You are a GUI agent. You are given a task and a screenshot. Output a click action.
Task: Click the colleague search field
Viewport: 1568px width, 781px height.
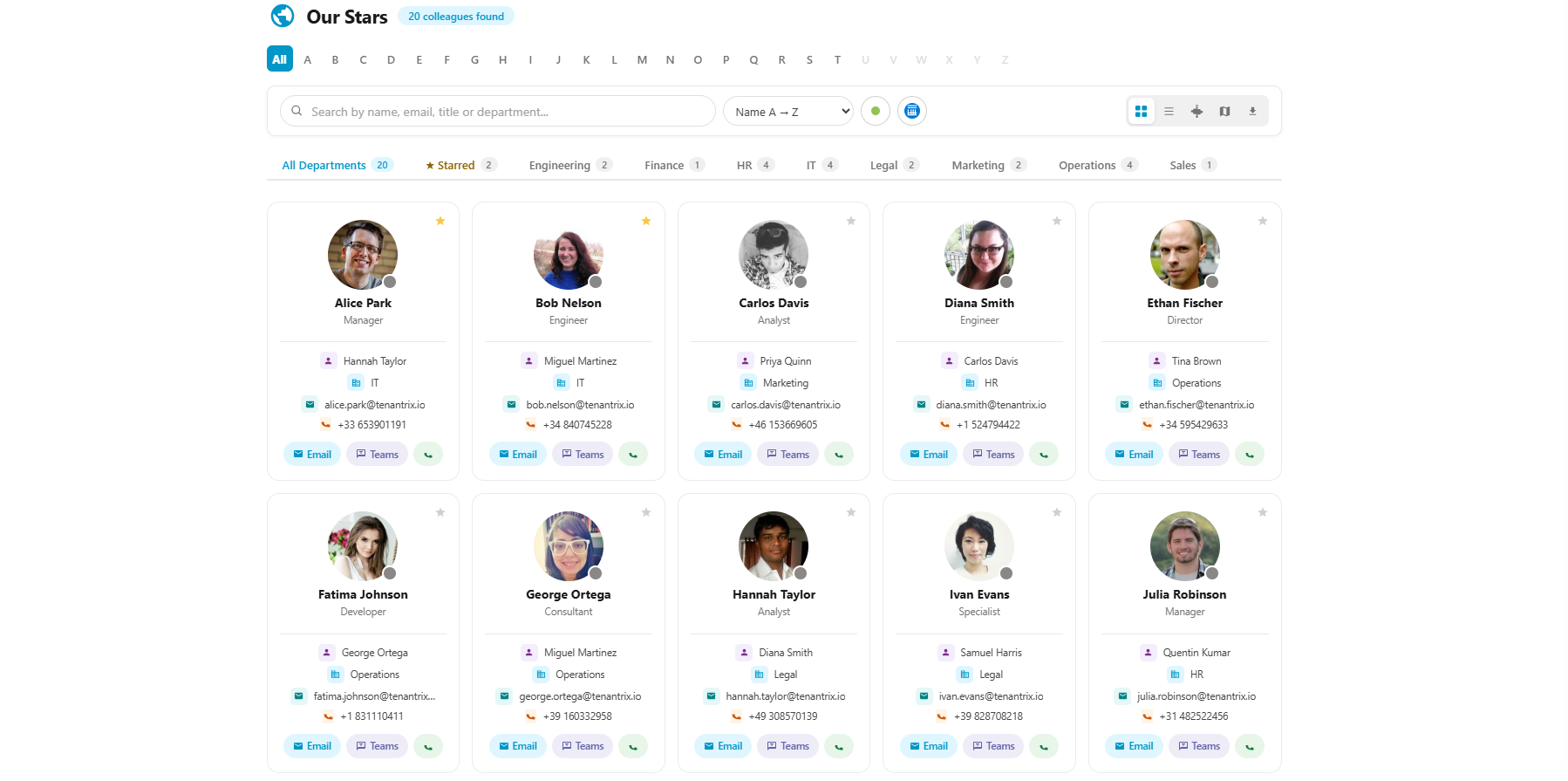[506, 112]
